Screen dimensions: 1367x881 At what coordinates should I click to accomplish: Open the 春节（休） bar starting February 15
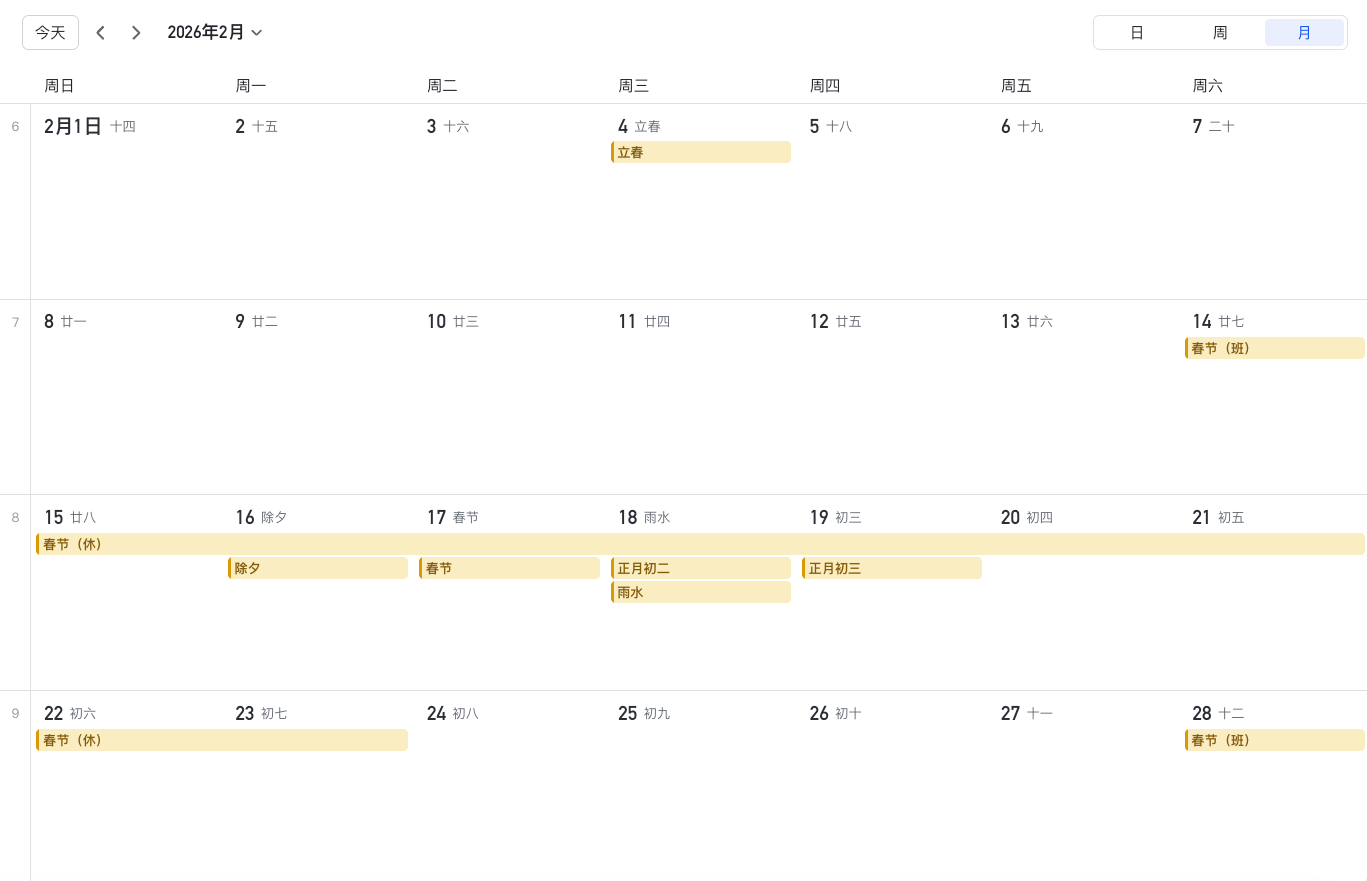tap(700, 544)
